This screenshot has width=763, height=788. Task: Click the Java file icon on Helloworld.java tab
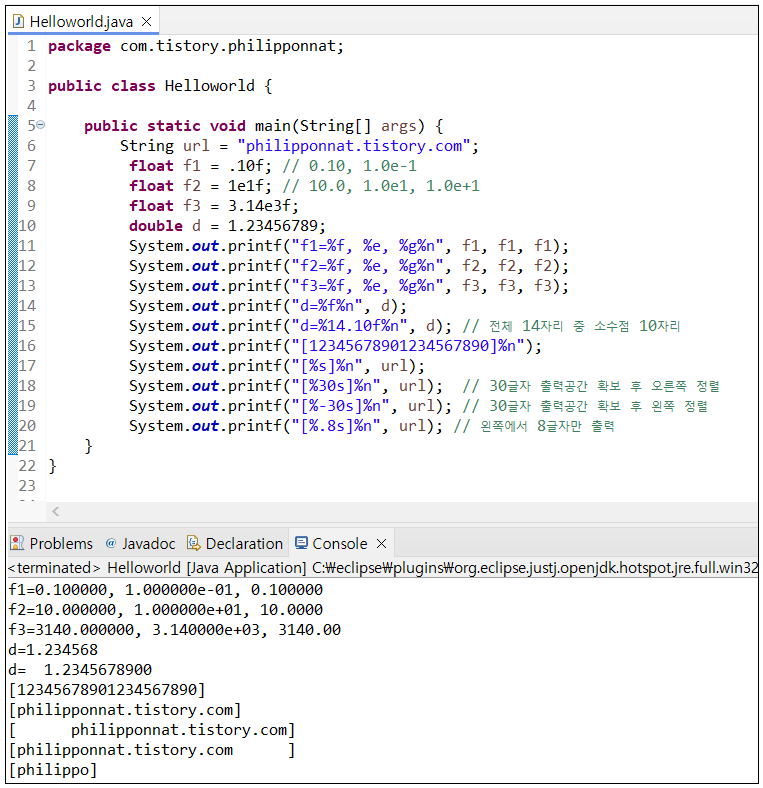tap(18, 21)
